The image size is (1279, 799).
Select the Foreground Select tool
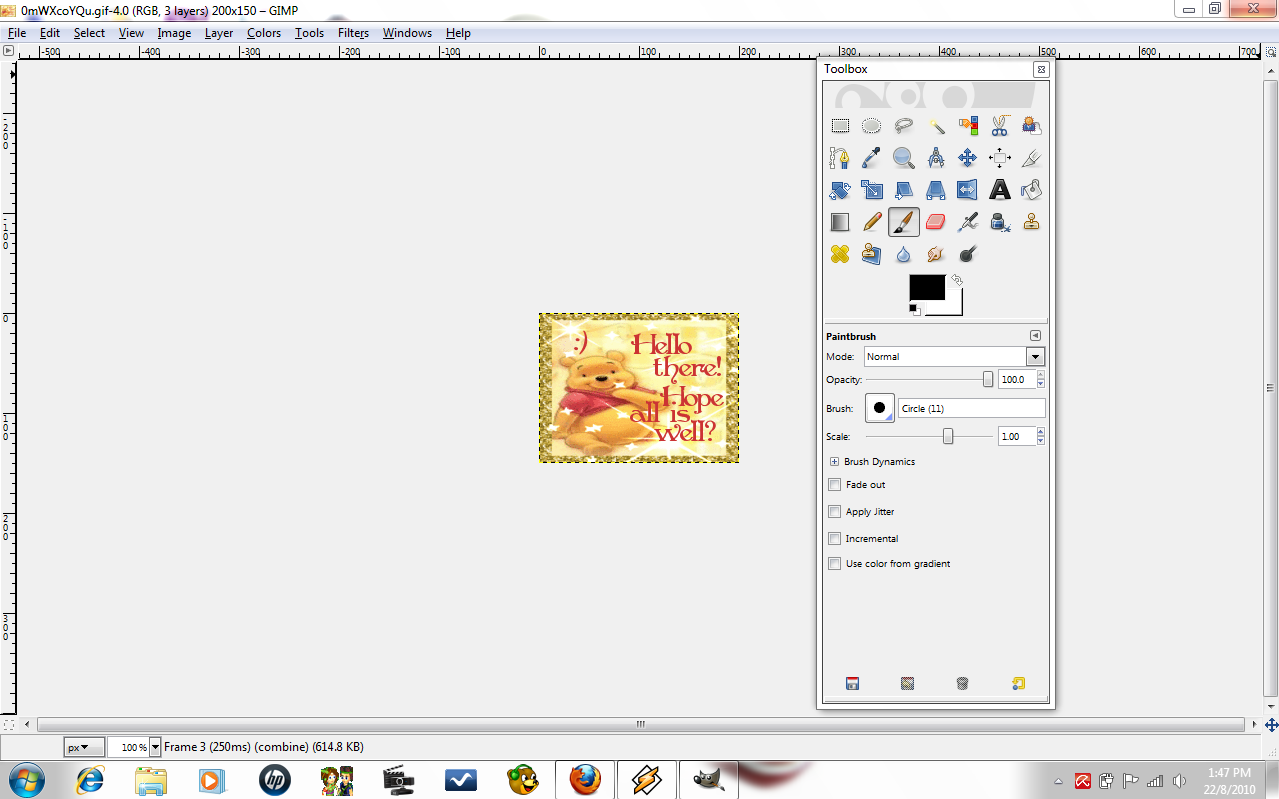tap(1032, 126)
